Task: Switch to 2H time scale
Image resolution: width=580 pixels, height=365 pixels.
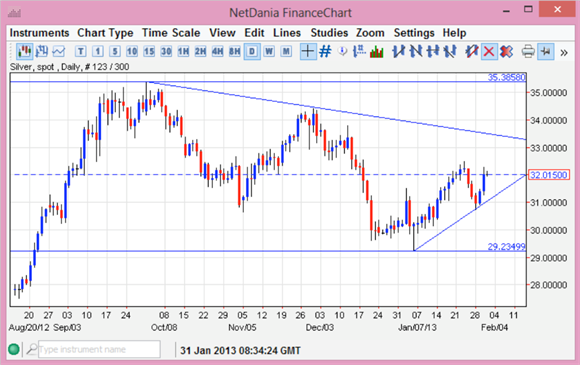Action: (x=200, y=51)
